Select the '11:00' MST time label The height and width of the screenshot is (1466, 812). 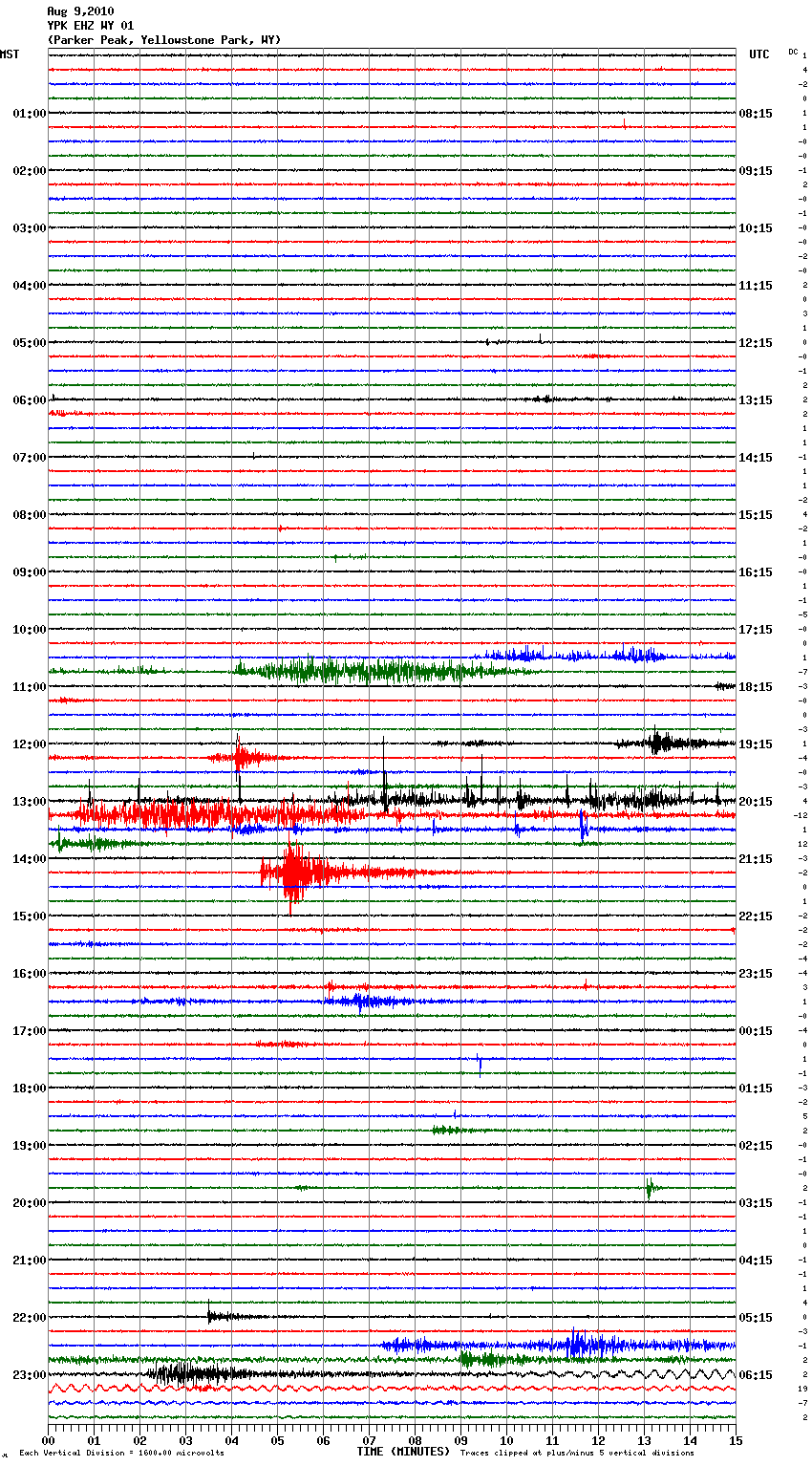tap(30, 687)
